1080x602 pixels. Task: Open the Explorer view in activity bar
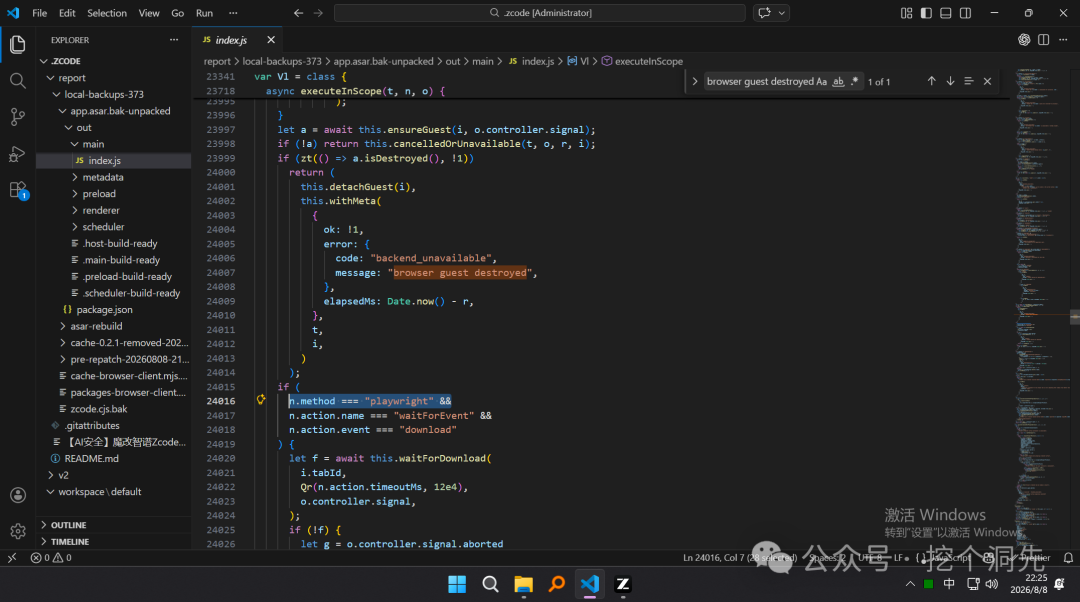(x=18, y=45)
